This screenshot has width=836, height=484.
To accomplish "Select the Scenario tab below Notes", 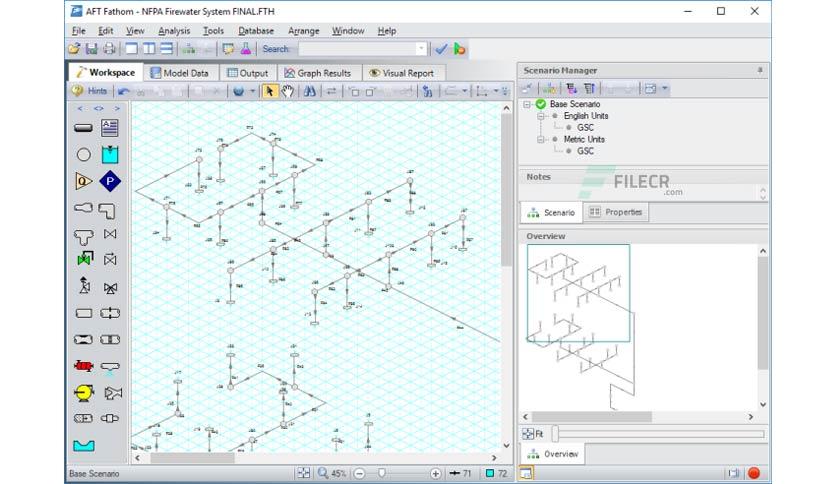I will (551, 213).
